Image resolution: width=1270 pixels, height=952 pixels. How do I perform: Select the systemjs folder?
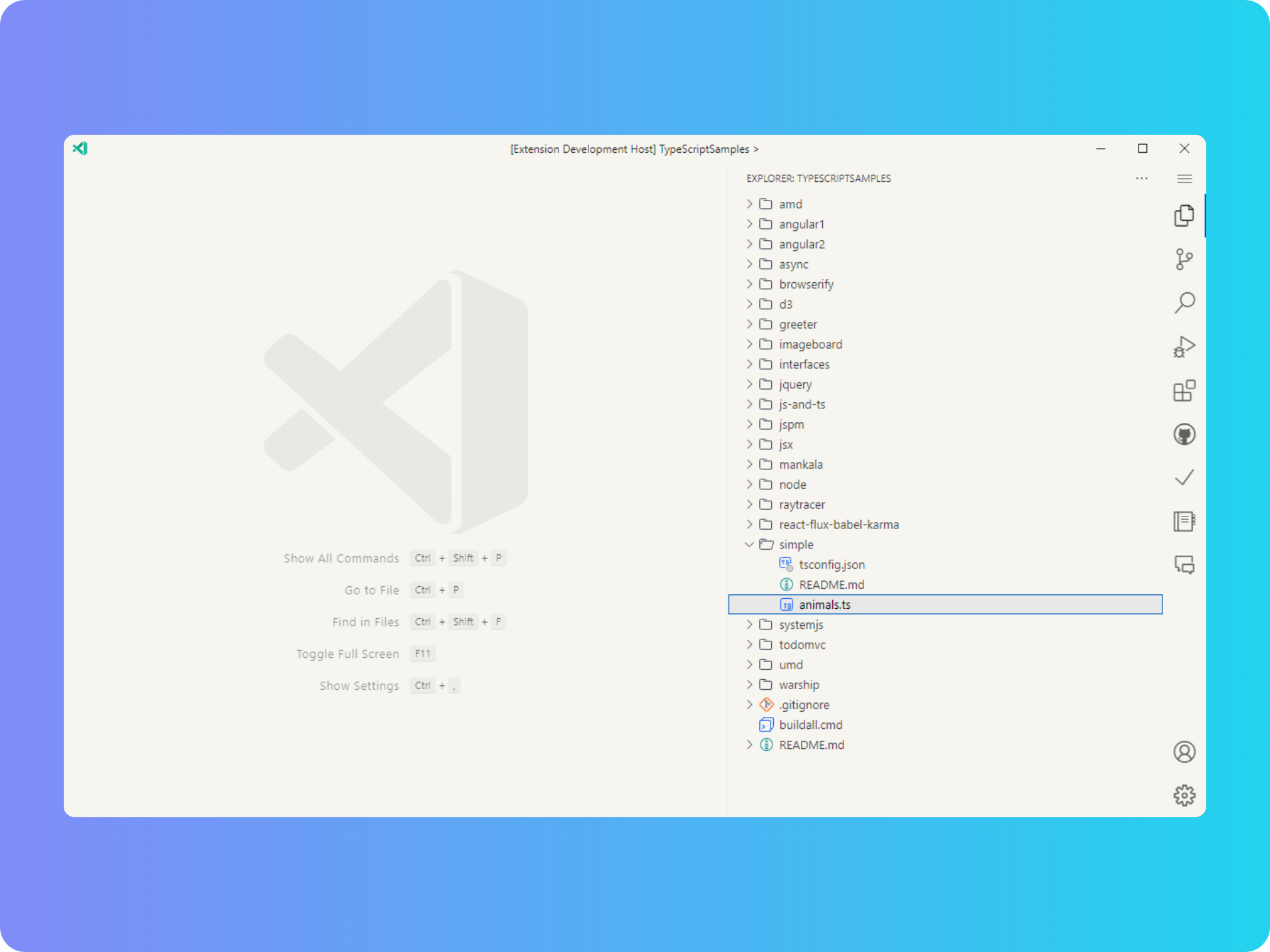click(945, 625)
